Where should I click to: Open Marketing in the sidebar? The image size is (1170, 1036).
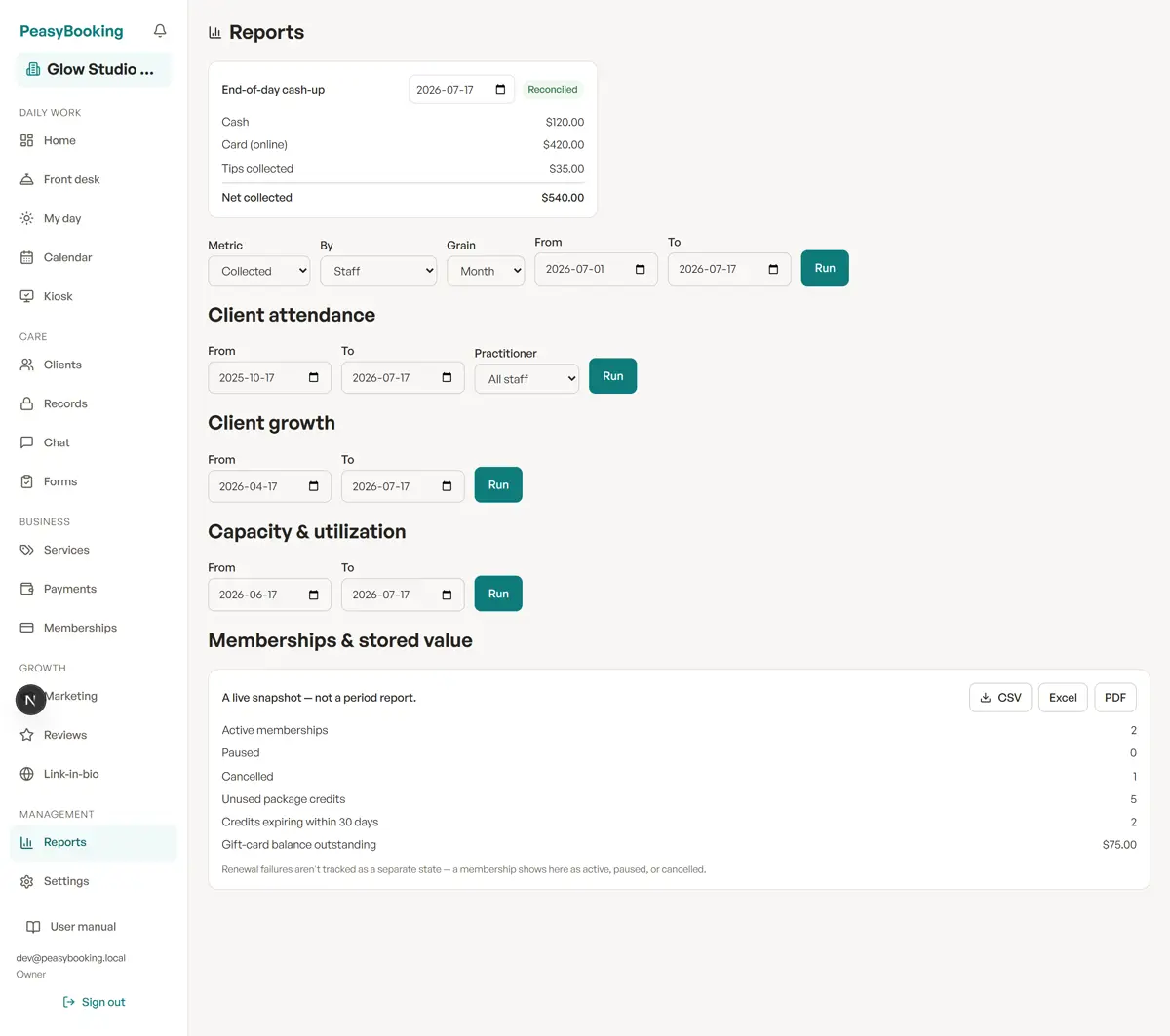point(94,696)
